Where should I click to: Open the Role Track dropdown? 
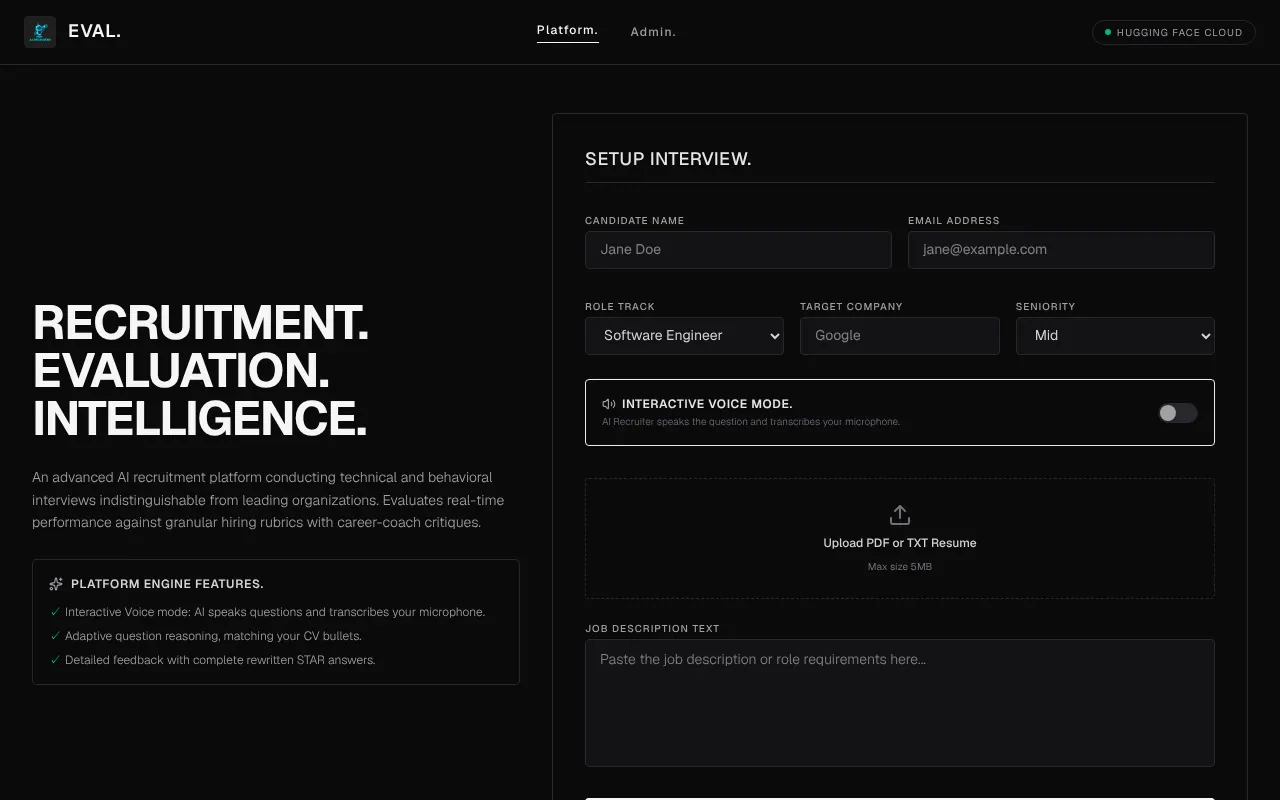pos(684,336)
